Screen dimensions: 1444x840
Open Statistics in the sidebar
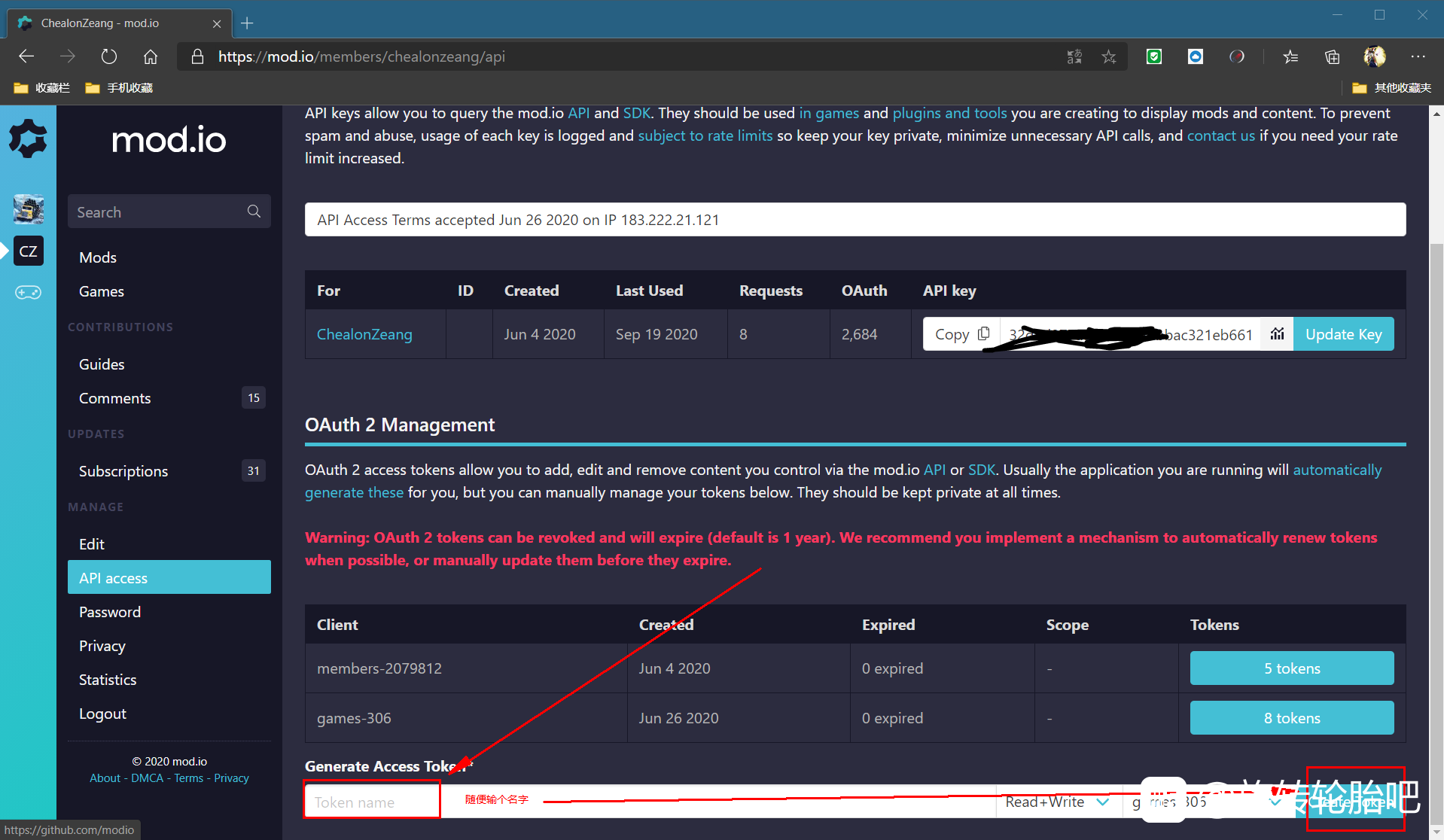coord(108,680)
